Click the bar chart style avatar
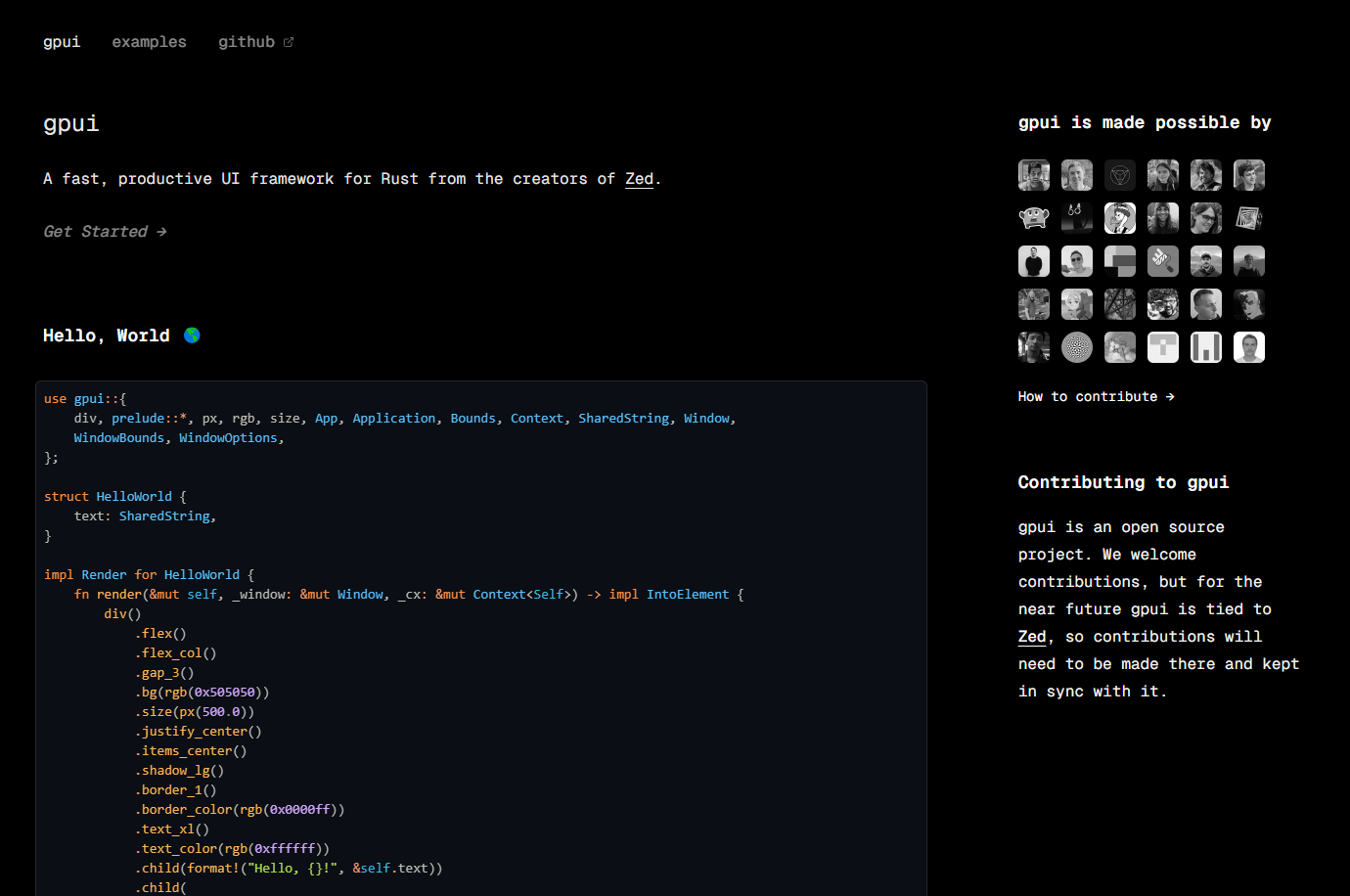The width and height of the screenshot is (1350, 896). pyautogui.click(x=1206, y=347)
